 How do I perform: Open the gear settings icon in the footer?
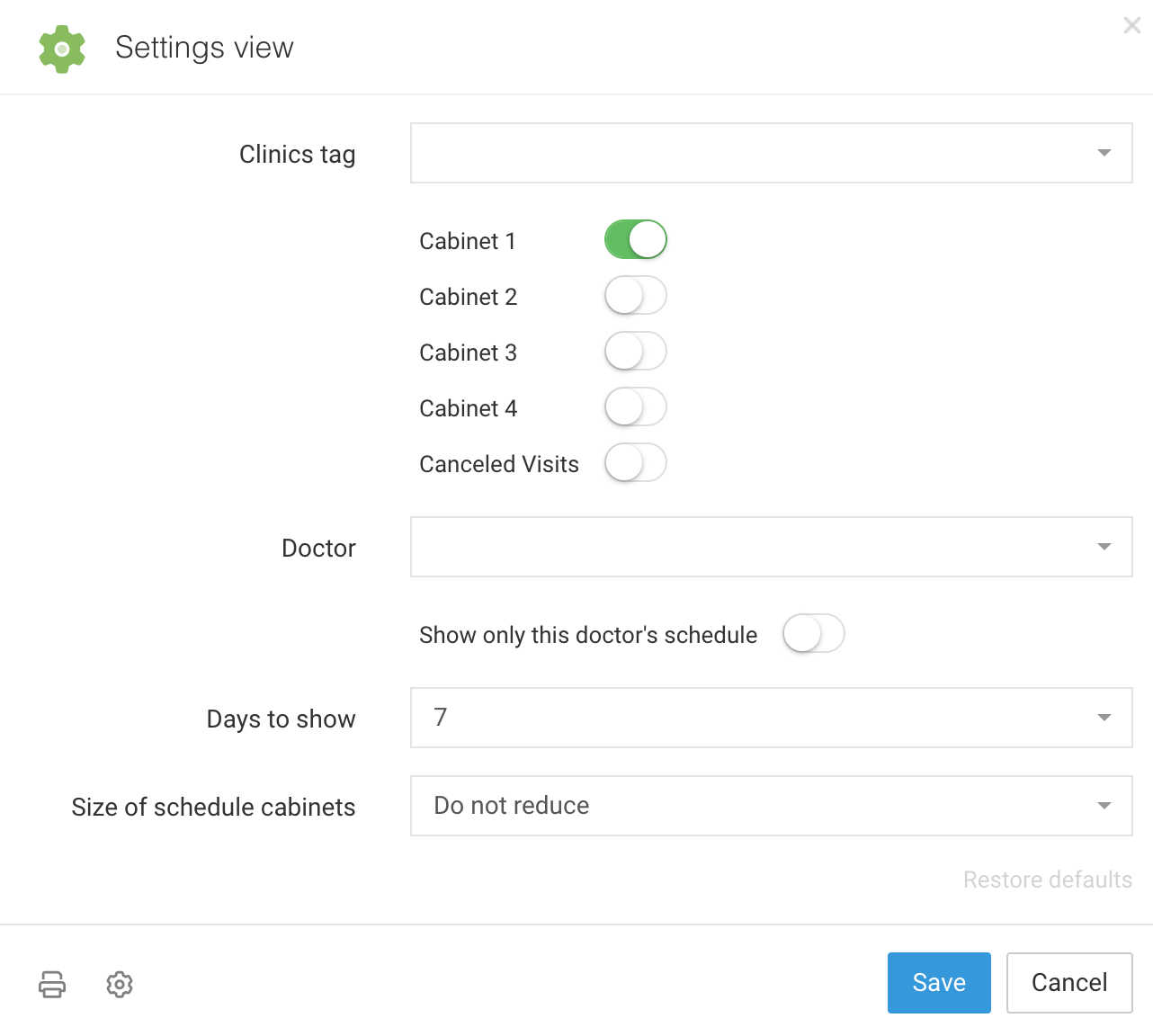click(120, 984)
